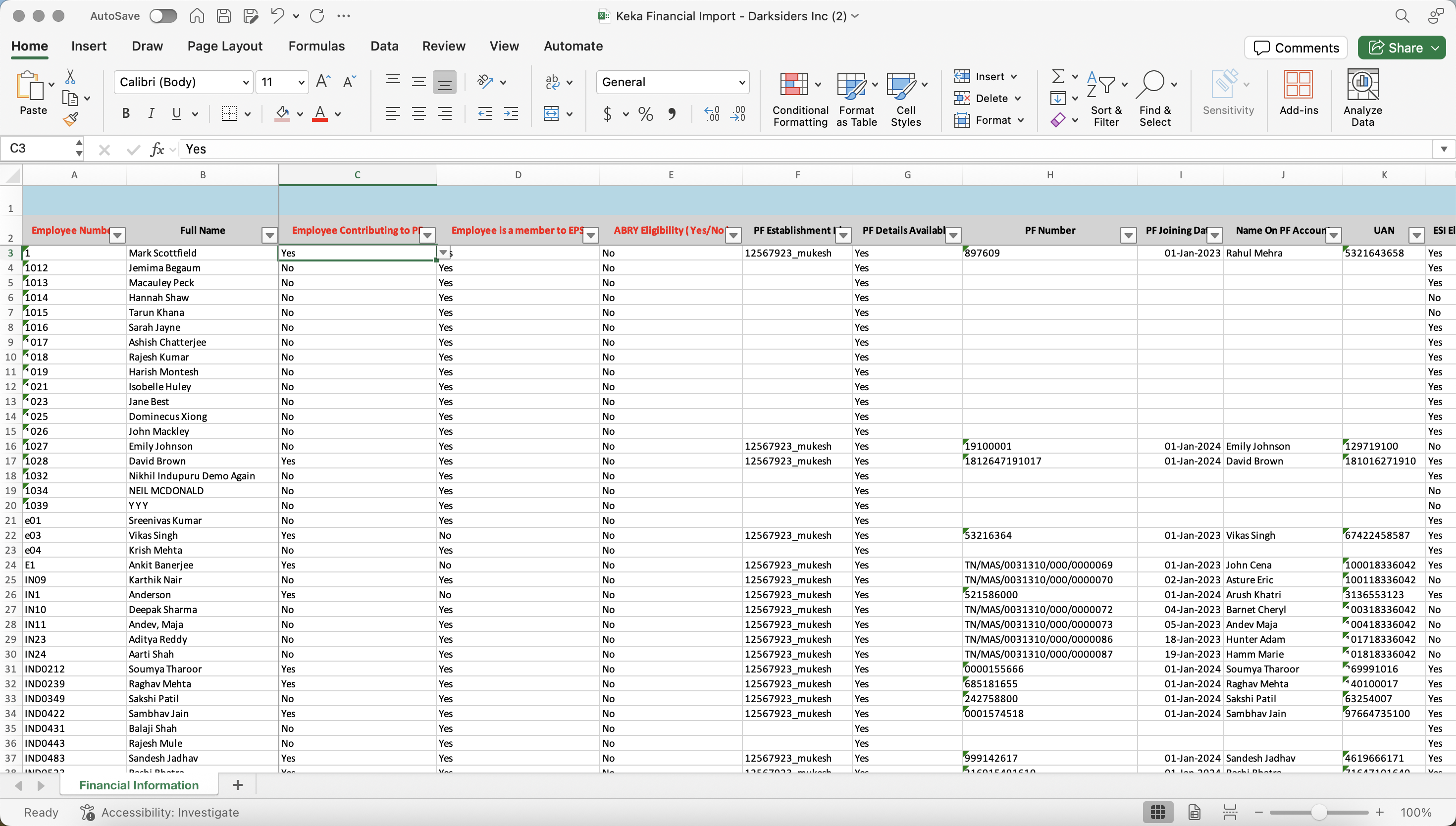Switch to Page Break Preview view
The height and width of the screenshot is (826, 1456).
[x=1229, y=813]
